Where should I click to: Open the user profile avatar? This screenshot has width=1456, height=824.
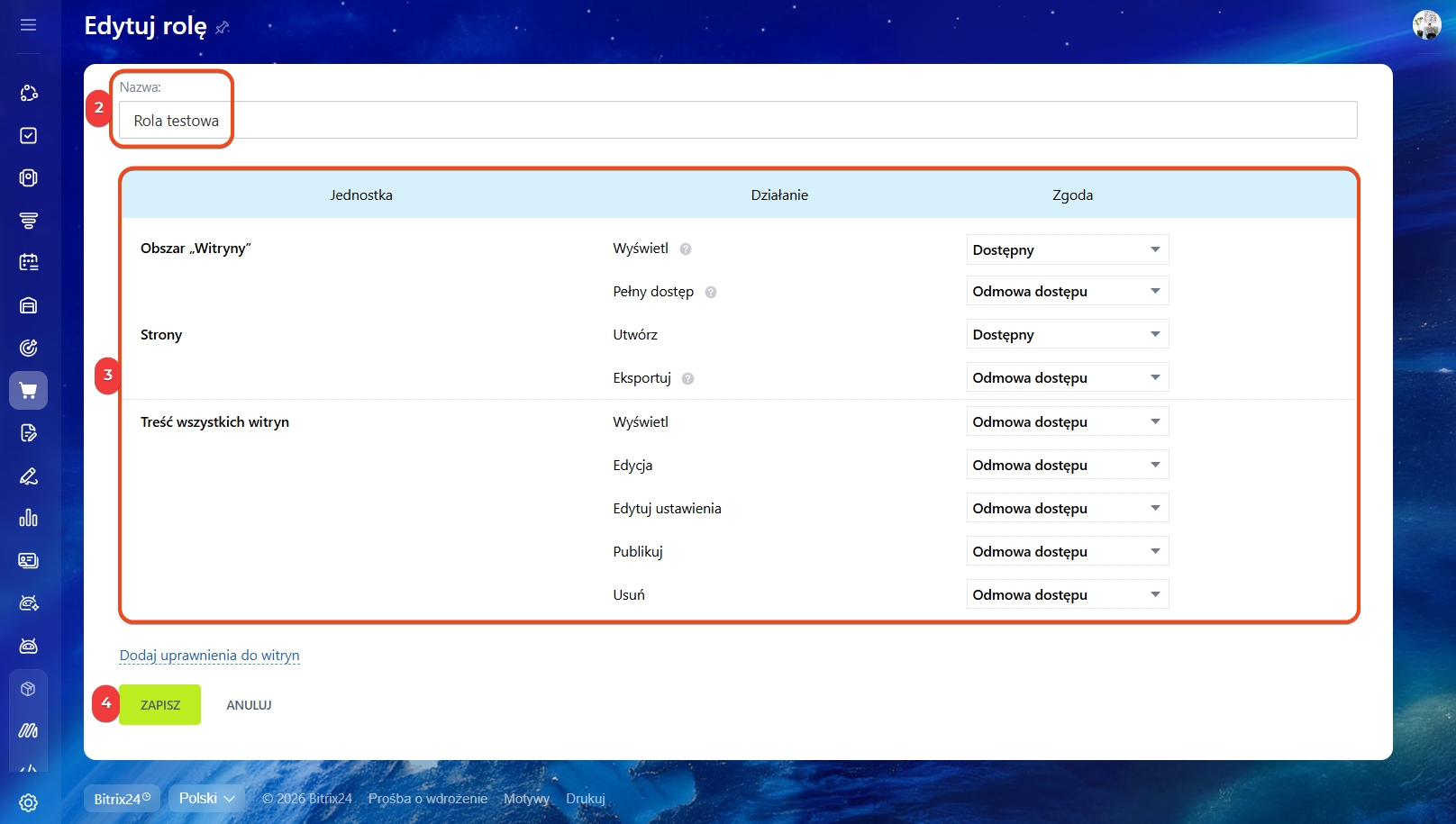1426,25
